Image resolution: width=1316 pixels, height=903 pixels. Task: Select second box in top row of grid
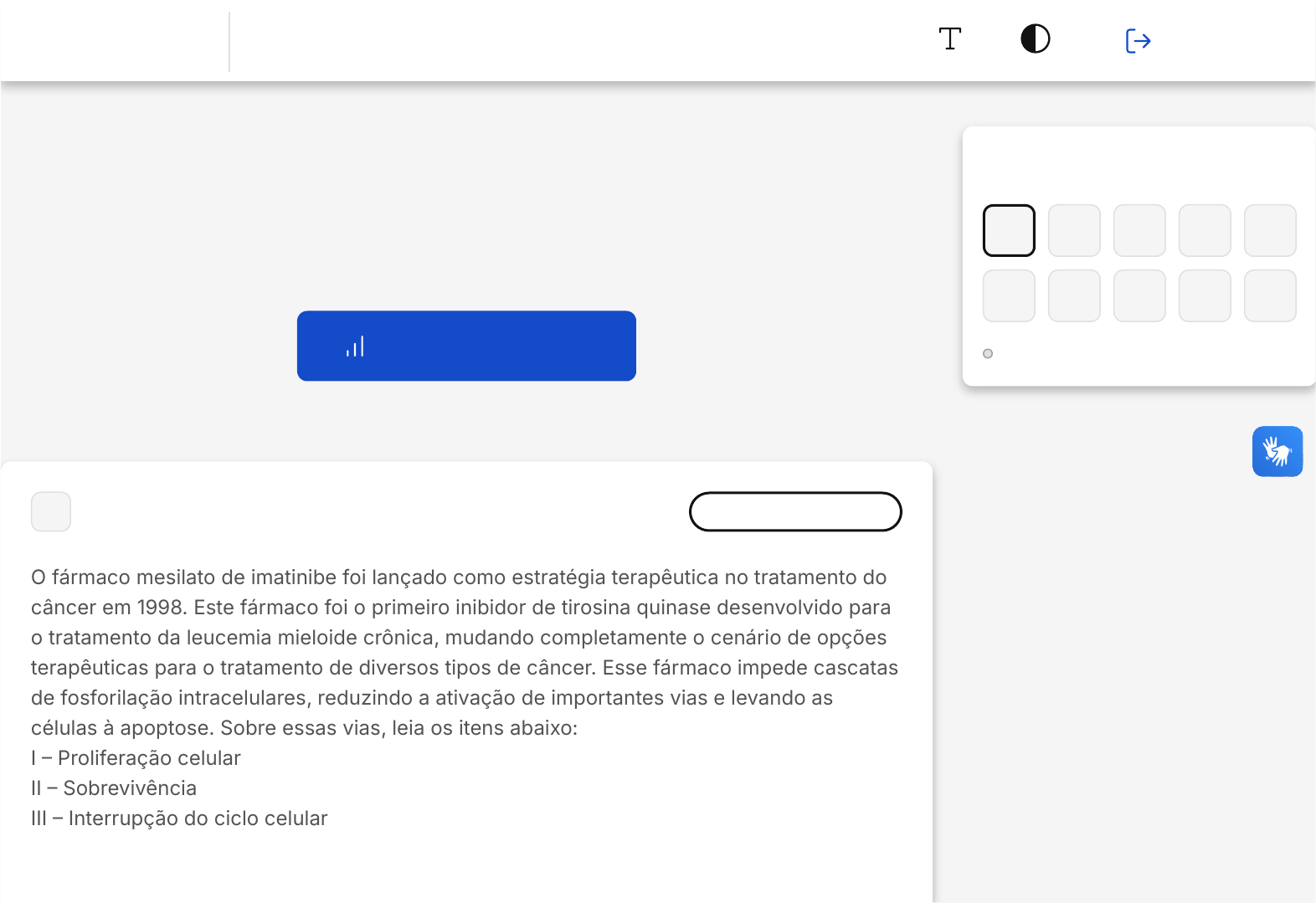click(1074, 230)
